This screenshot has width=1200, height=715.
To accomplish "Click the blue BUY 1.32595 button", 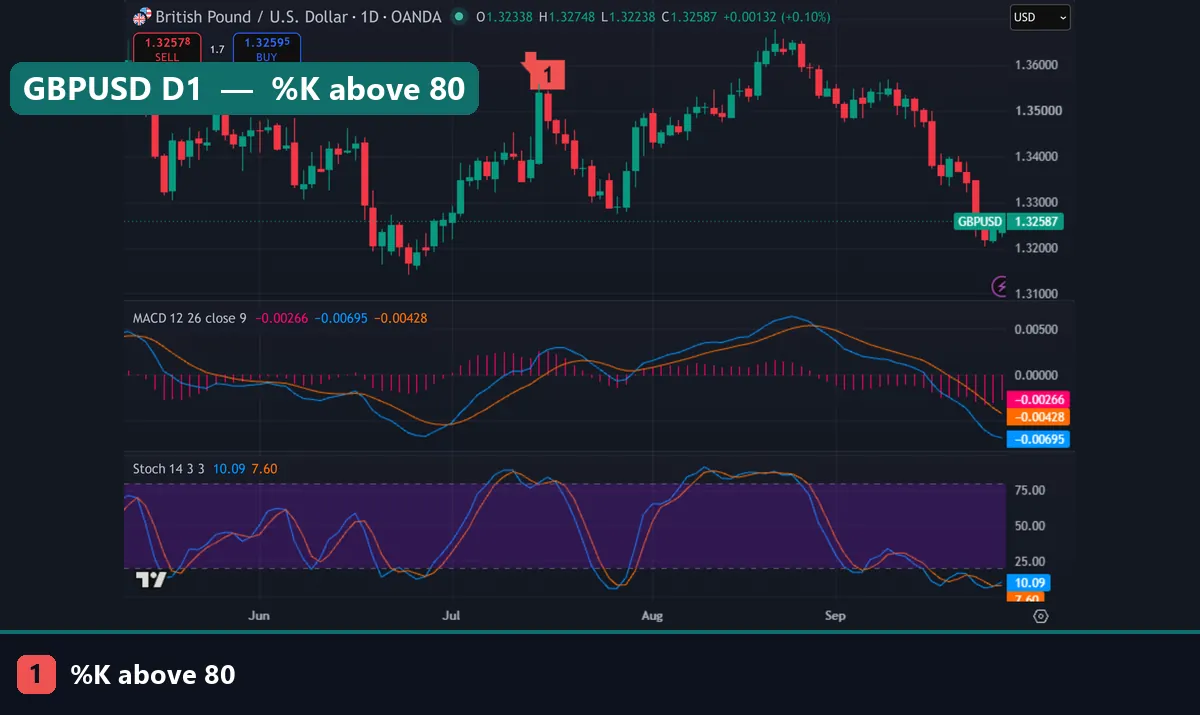I will [267, 48].
